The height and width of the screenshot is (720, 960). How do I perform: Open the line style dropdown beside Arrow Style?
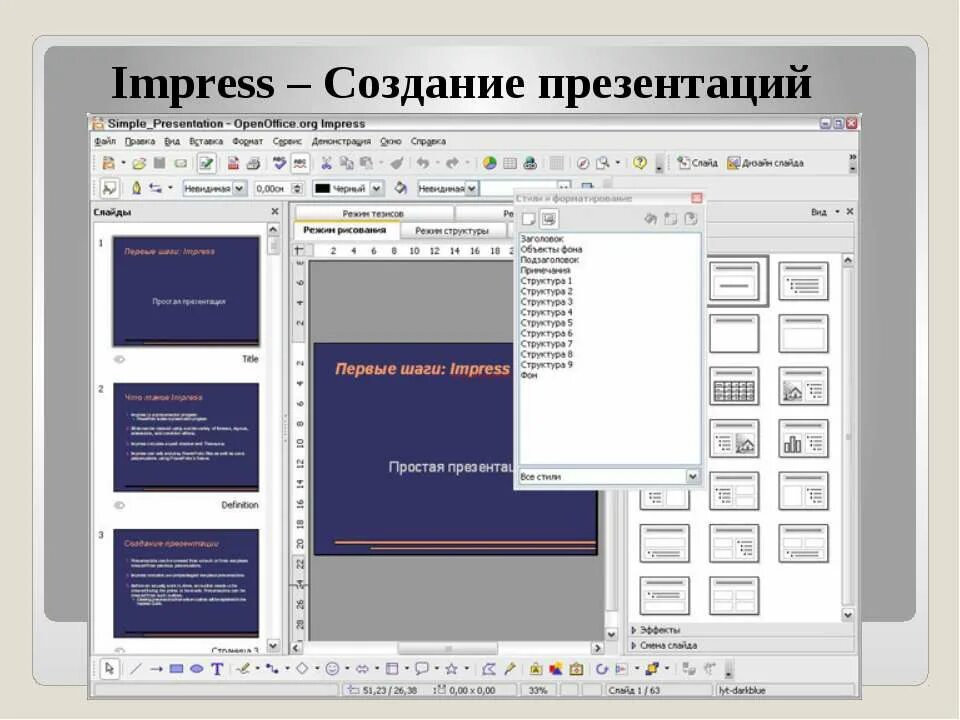click(239, 189)
